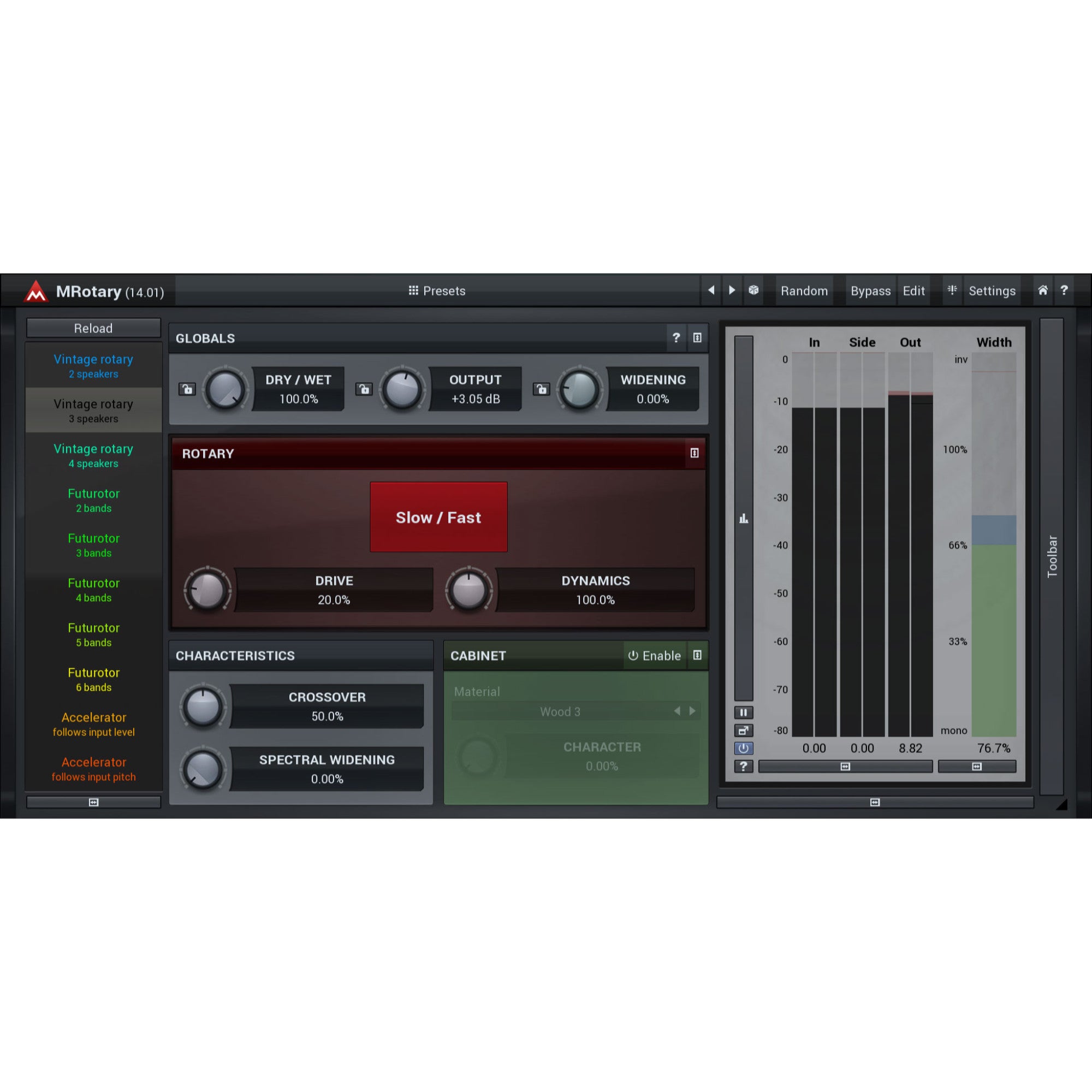Screen dimensions: 1092x1092
Task: Enable the Cabinet section
Action: 655,656
